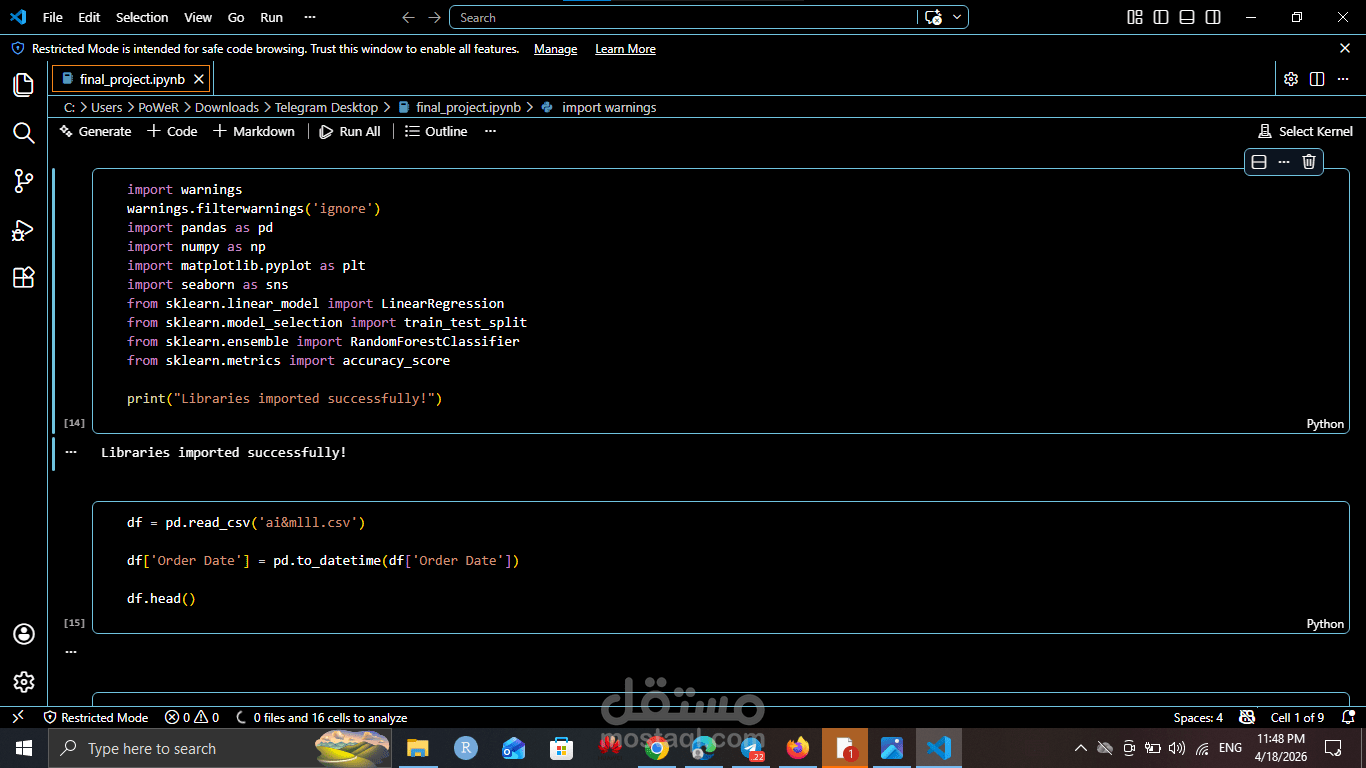
Task: Open the Search view in activity bar
Action: point(24,133)
